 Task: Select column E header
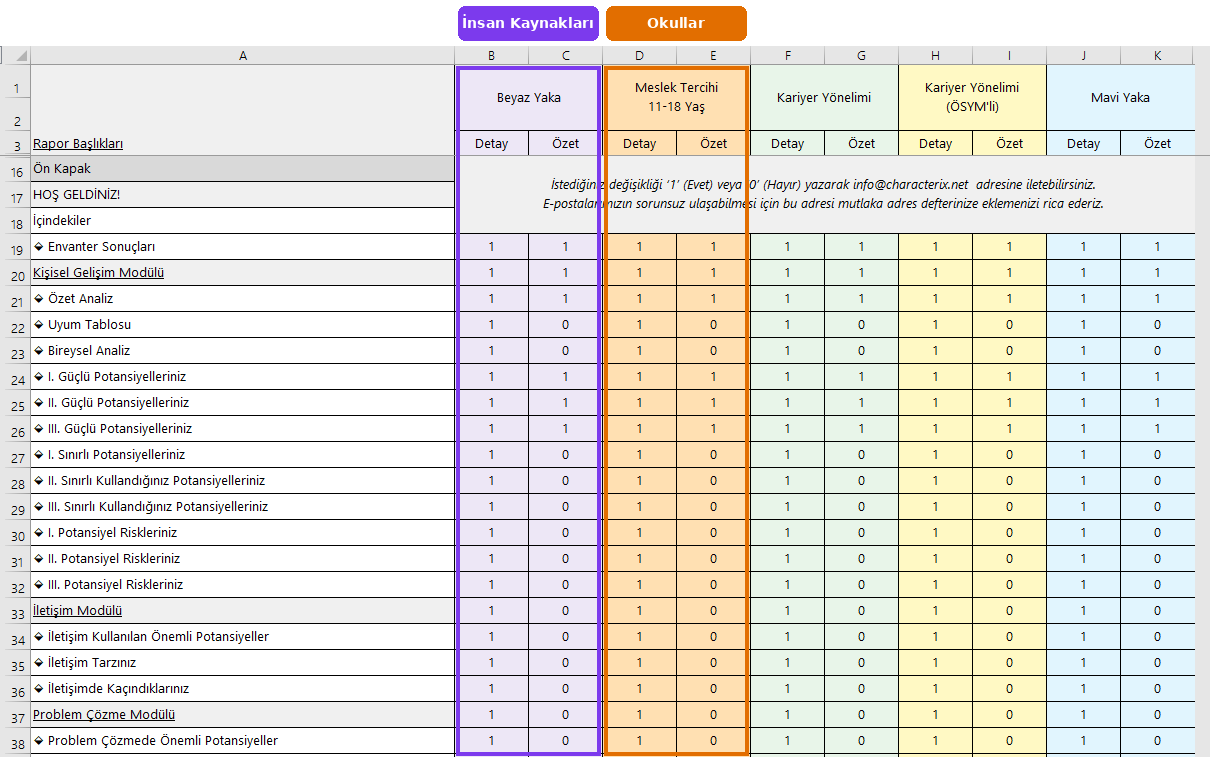click(x=713, y=56)
